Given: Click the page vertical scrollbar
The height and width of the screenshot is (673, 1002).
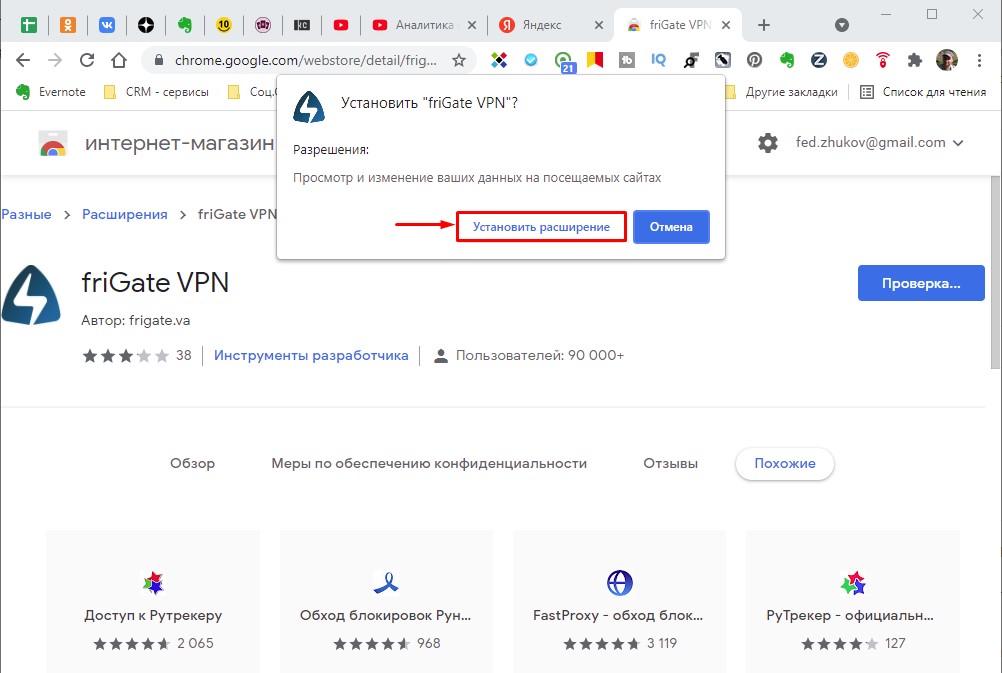Looking at the screenshot, I should [995, 272].
